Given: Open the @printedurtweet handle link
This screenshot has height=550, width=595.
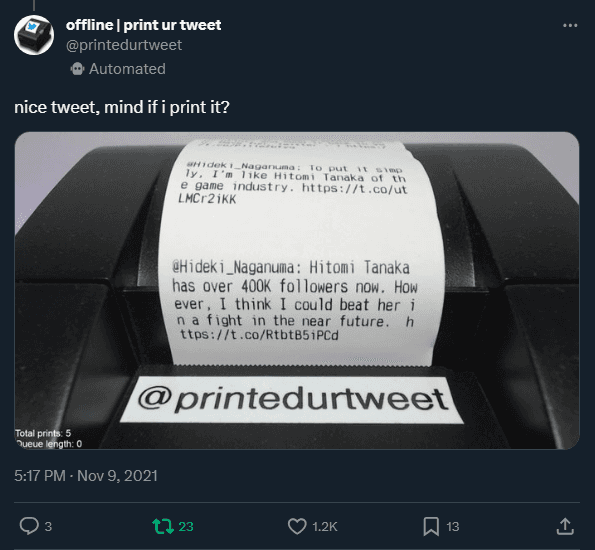Looking at the screenshot, I should coord(124,45).
